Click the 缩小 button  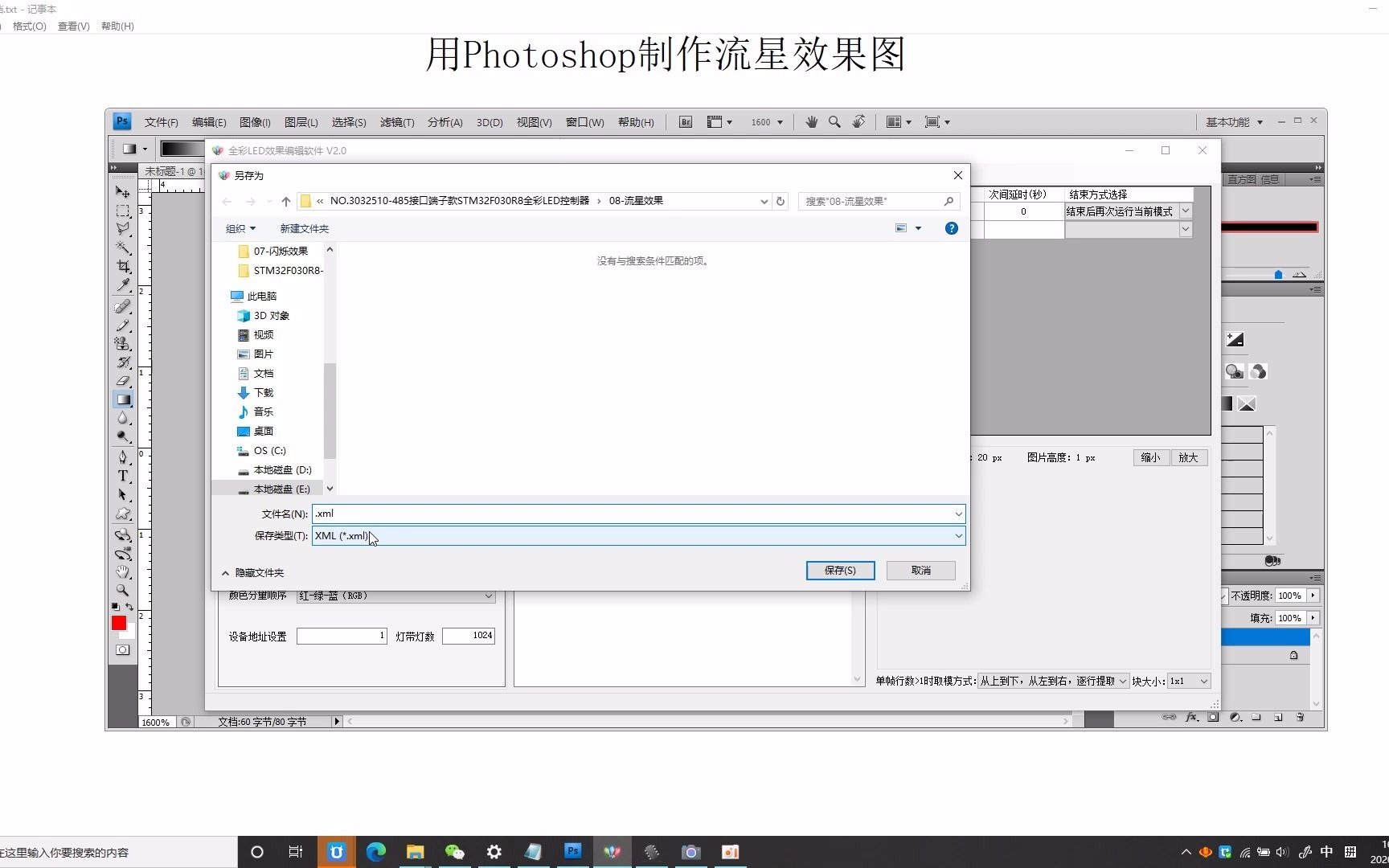1150,457
